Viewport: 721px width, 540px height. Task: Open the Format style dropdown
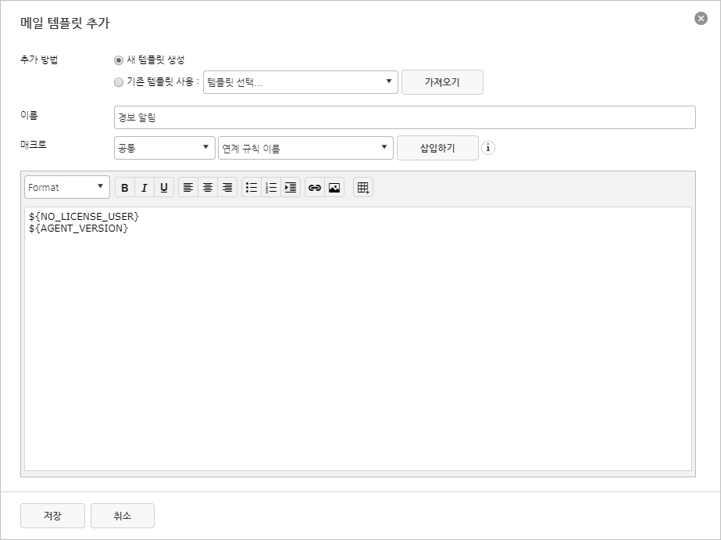pos(67,187)
